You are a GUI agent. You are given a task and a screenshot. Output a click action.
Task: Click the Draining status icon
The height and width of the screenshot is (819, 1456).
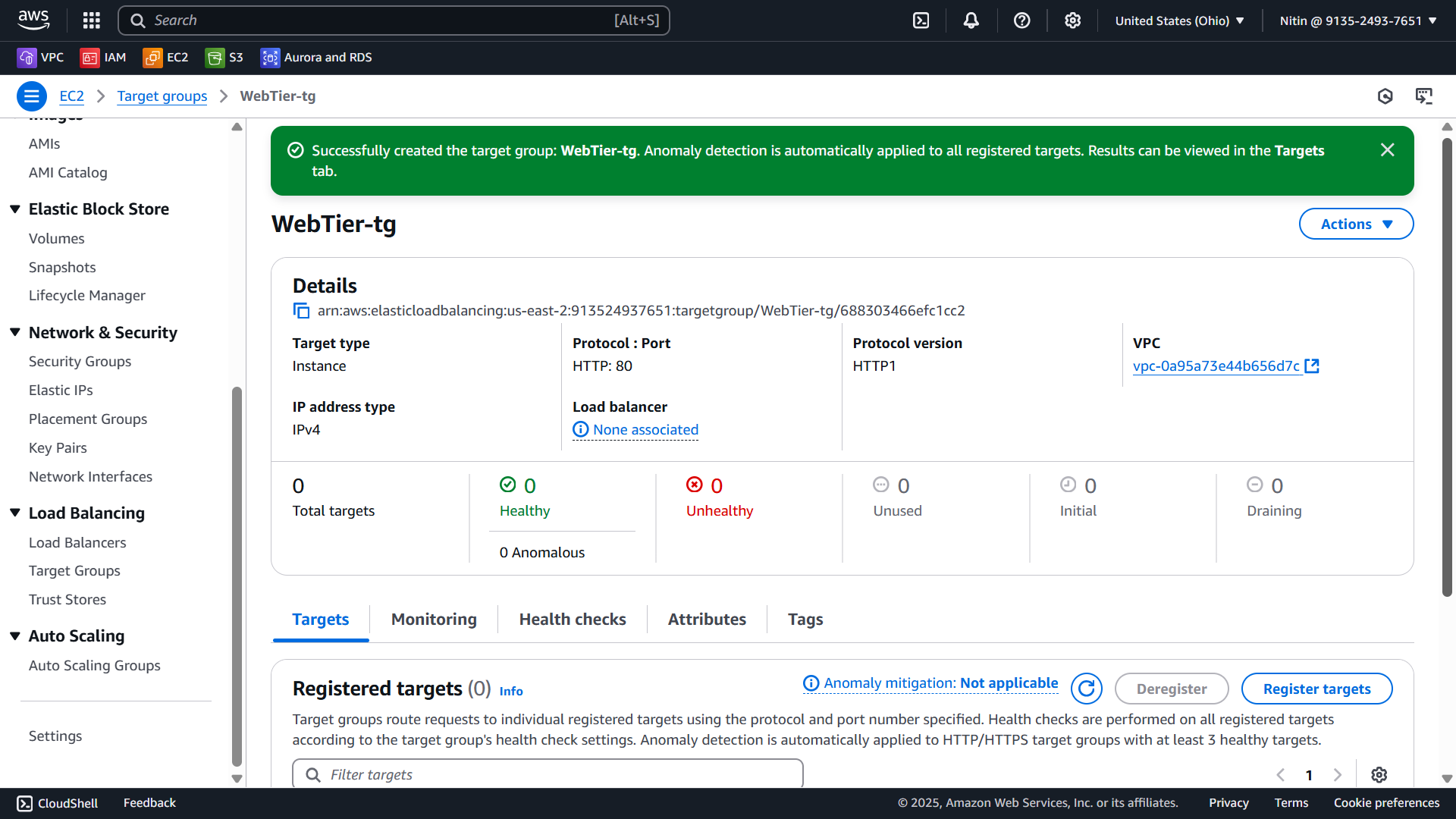pyautogui.click(x=1254, y=485)
